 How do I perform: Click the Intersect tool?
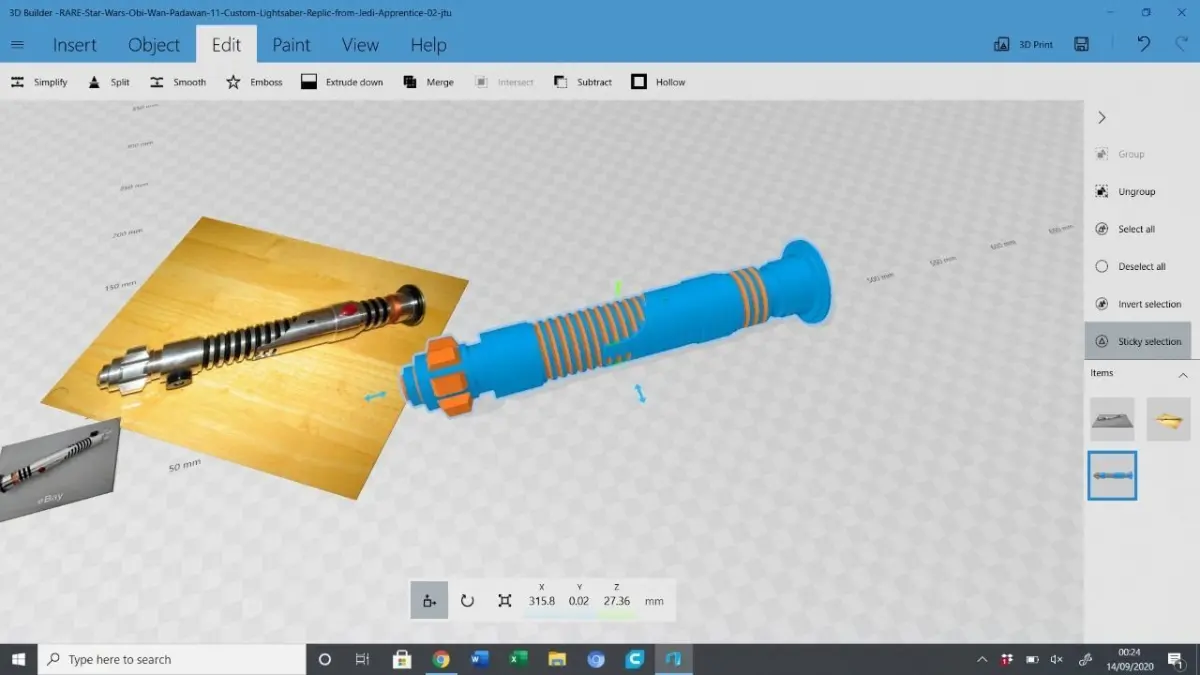click(x=505, y=82)
